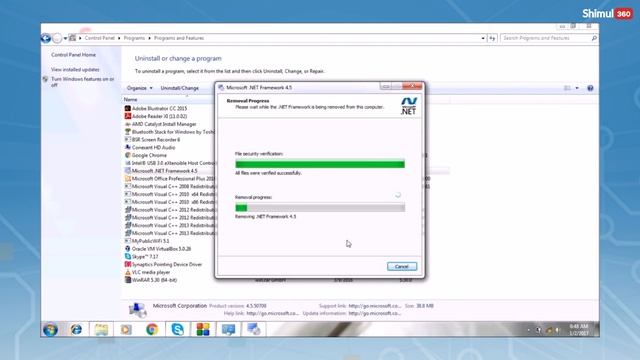Open Skype from taskbar
Screen dimensions: 640x360
pos(177,329)
